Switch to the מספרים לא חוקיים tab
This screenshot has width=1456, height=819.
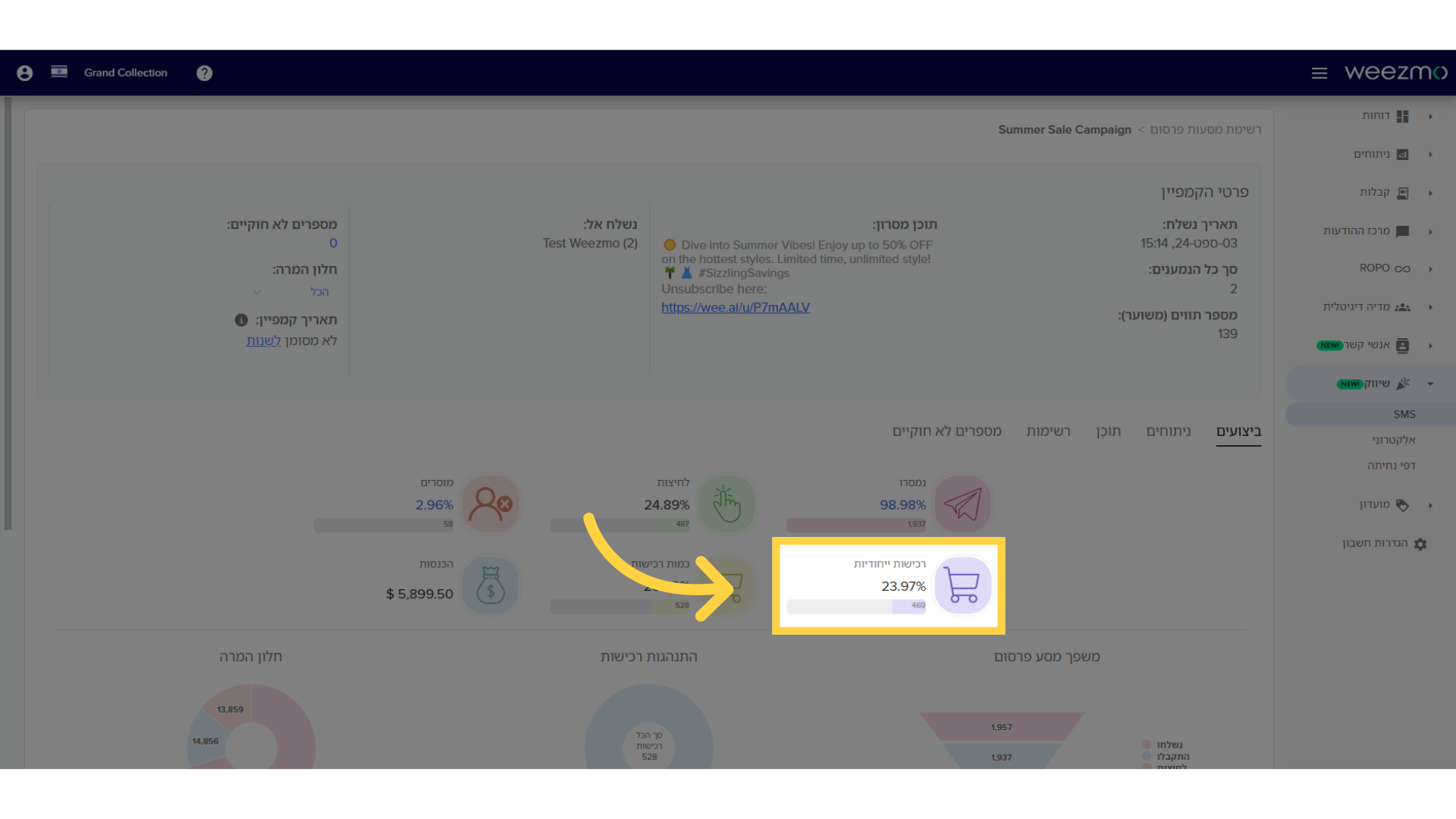947,431
